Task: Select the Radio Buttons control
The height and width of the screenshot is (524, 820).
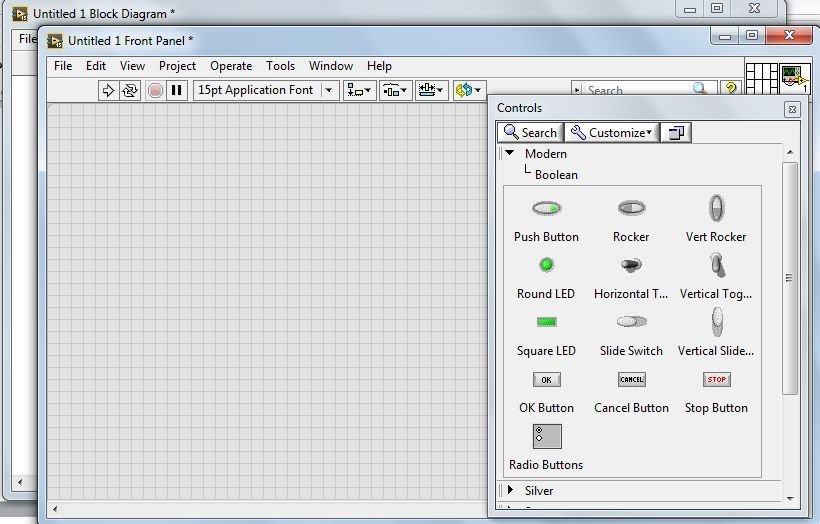Action: pyautogui.click(x=546, y=448)
